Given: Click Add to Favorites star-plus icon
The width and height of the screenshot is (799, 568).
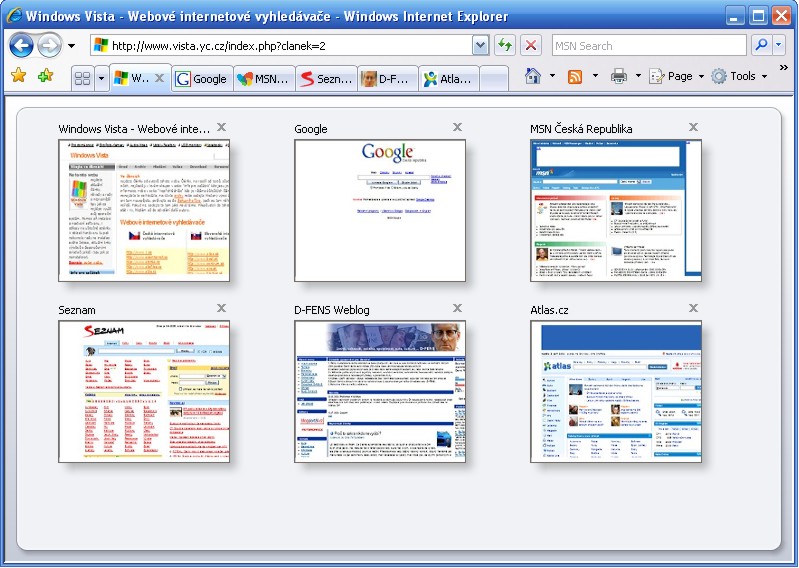Looking at the screenshot, I should pyautogui.click(x=45, y=76).
